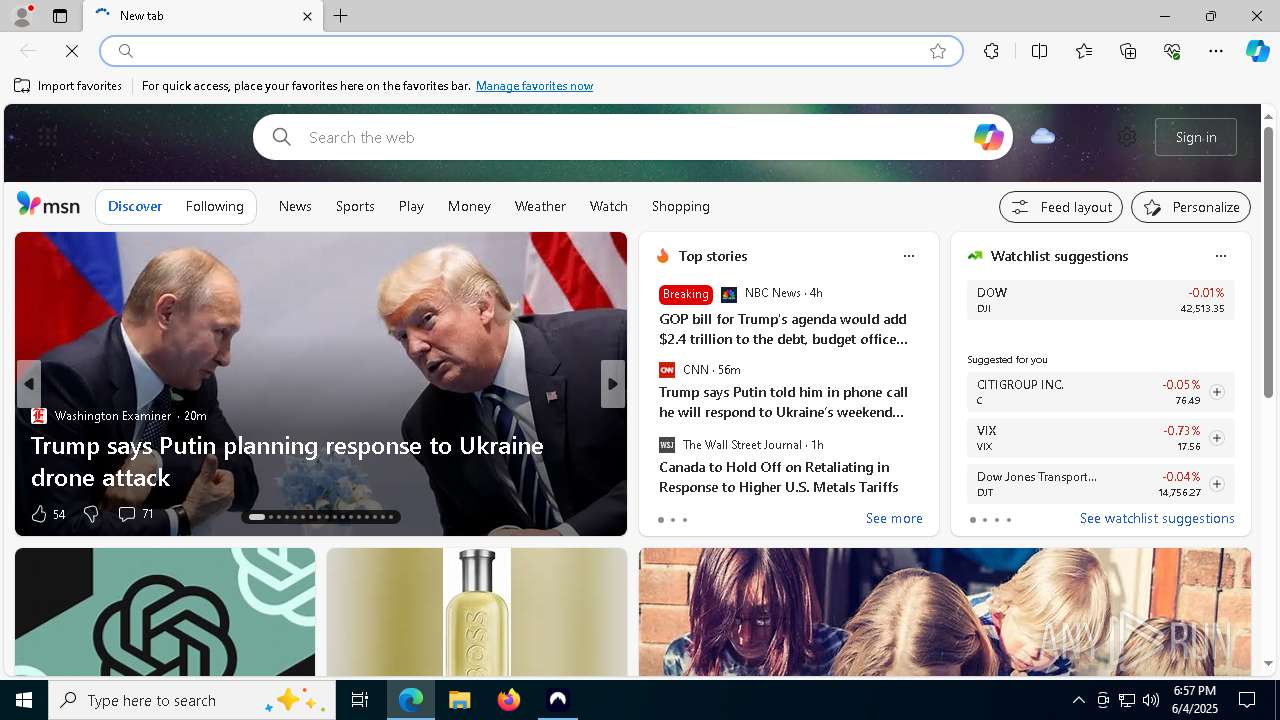Open the Sports menu item
Image resolution: width=1280 pixels, height=720 pixels.
click(x=355, y=206)
